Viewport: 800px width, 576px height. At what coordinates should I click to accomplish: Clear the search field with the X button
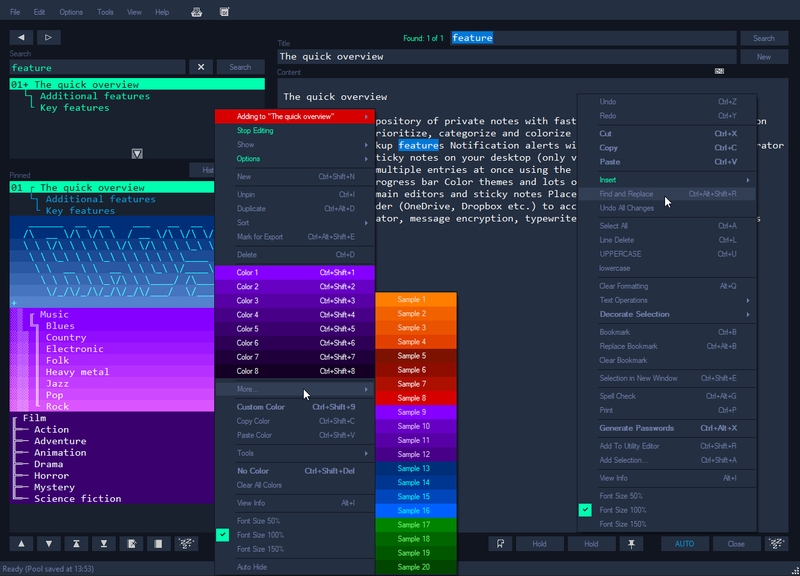[201, 67]
